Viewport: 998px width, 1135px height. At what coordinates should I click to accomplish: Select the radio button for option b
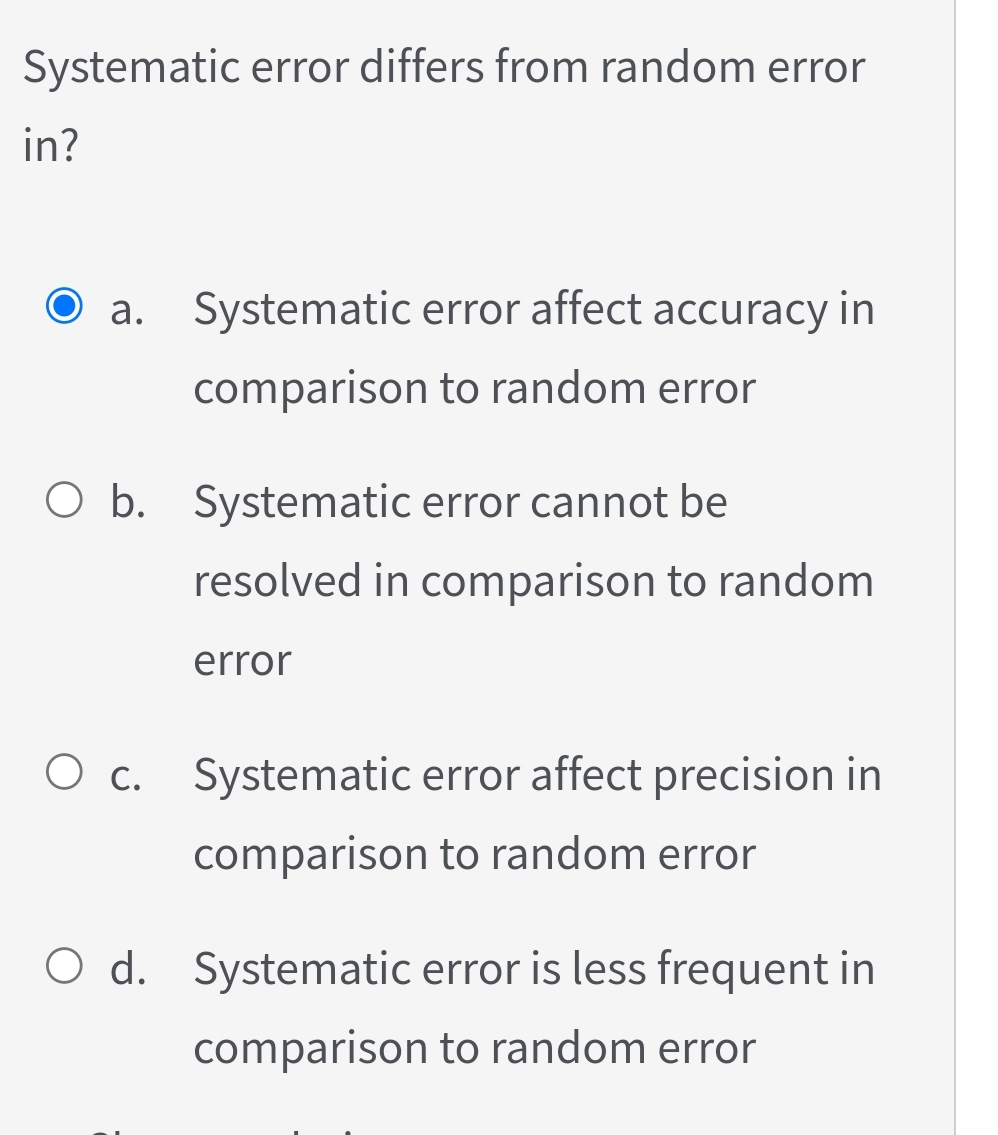click(64, 499)
